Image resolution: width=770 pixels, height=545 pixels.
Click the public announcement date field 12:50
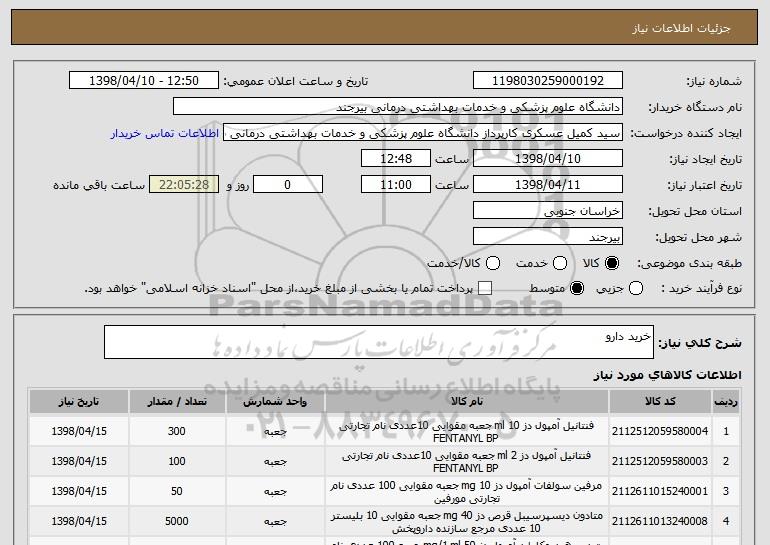coord(144,81)
